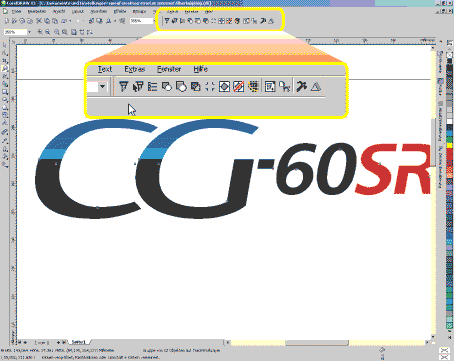Click Plot Selected icon with arrow in callout
The image size is (454, 361).
click(x=138, y=87)
